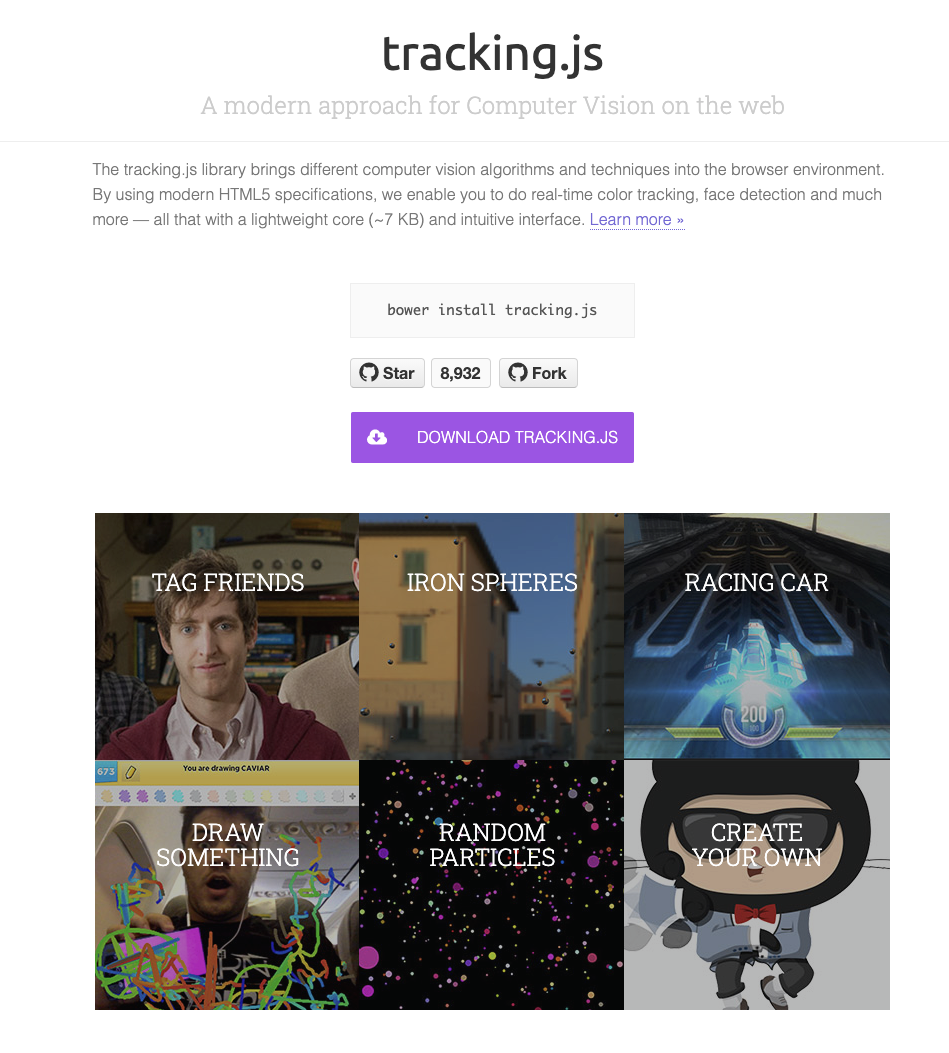Click the GitHub octocat icon on Star button
The height and width of the screenshot is (1053, 949).
(x=369, y=373)
